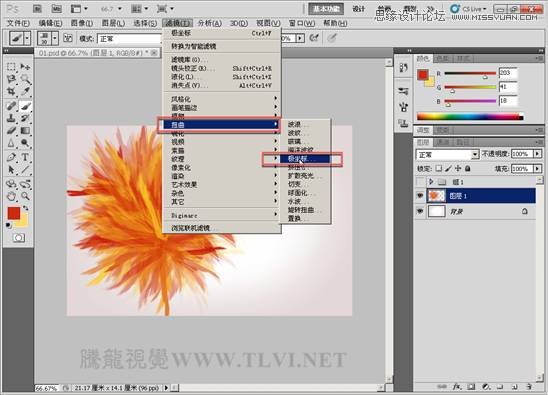Enable airbrush mode in options bar
The width and height of the screenshot is (548, 395).
pos(314,38)
